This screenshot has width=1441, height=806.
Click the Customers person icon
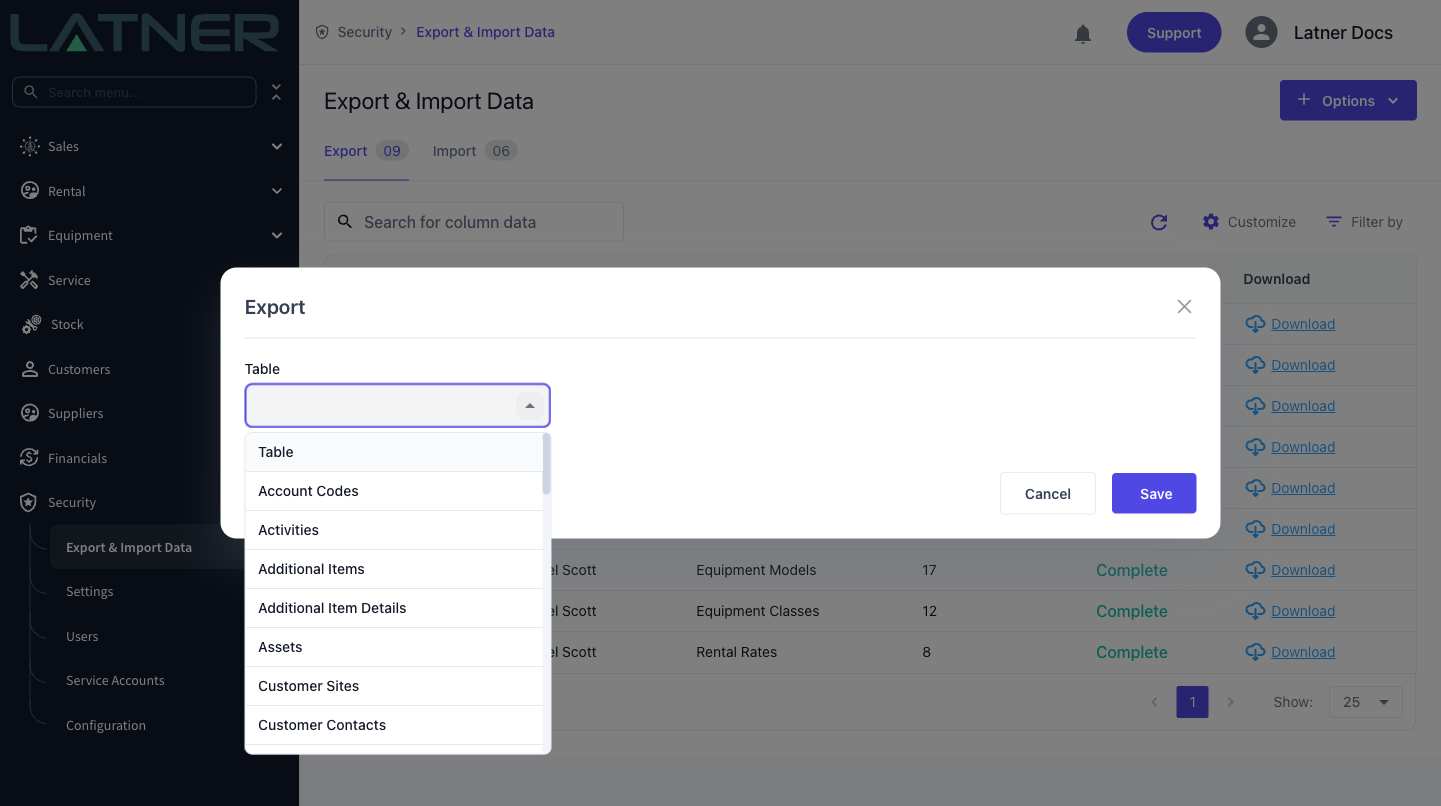[30, 369]
